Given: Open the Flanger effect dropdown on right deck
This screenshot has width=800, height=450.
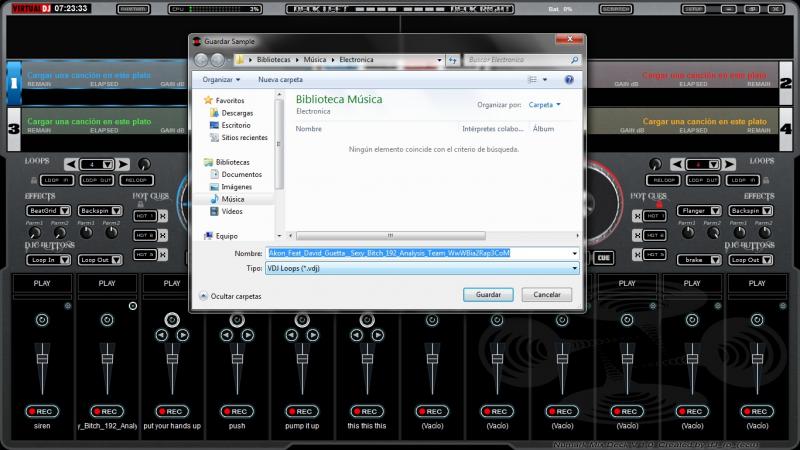Looking at the screenshot, I should 699,211.
